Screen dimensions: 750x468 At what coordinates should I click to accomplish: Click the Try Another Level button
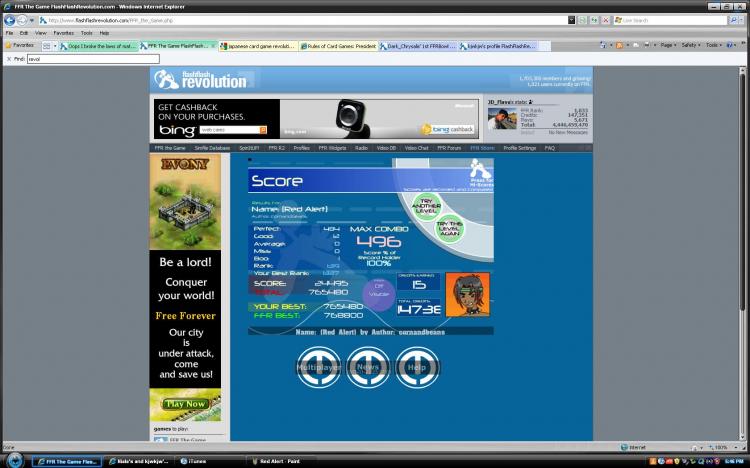(x=427, y=206)
